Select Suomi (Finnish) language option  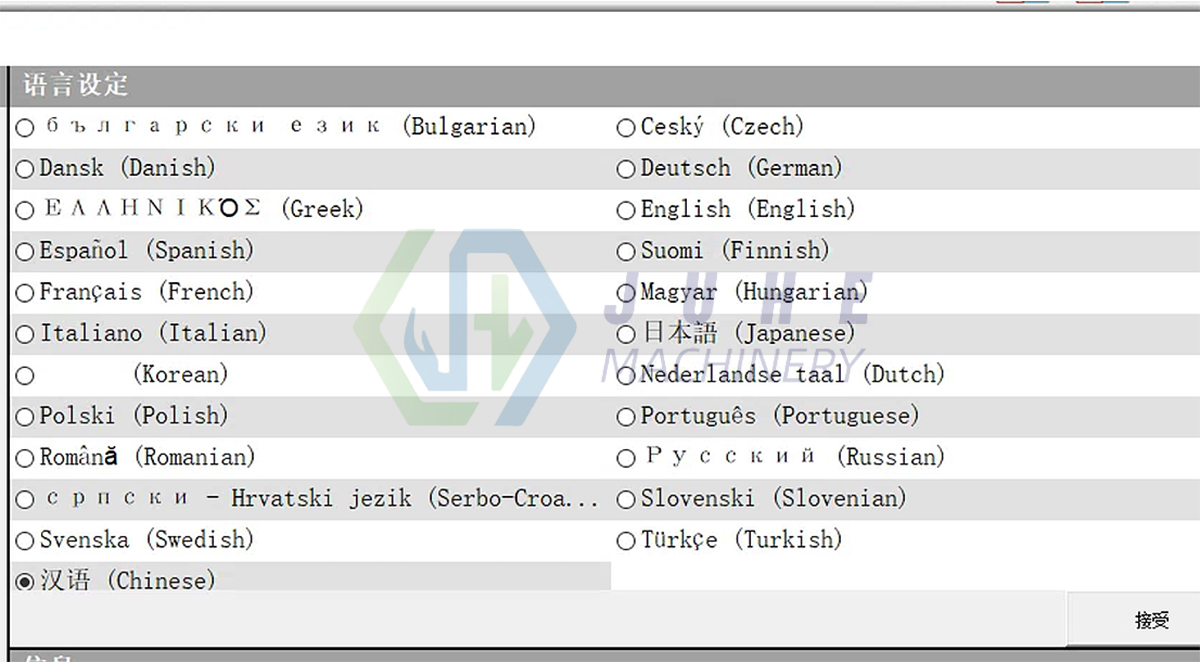[625, 251]
